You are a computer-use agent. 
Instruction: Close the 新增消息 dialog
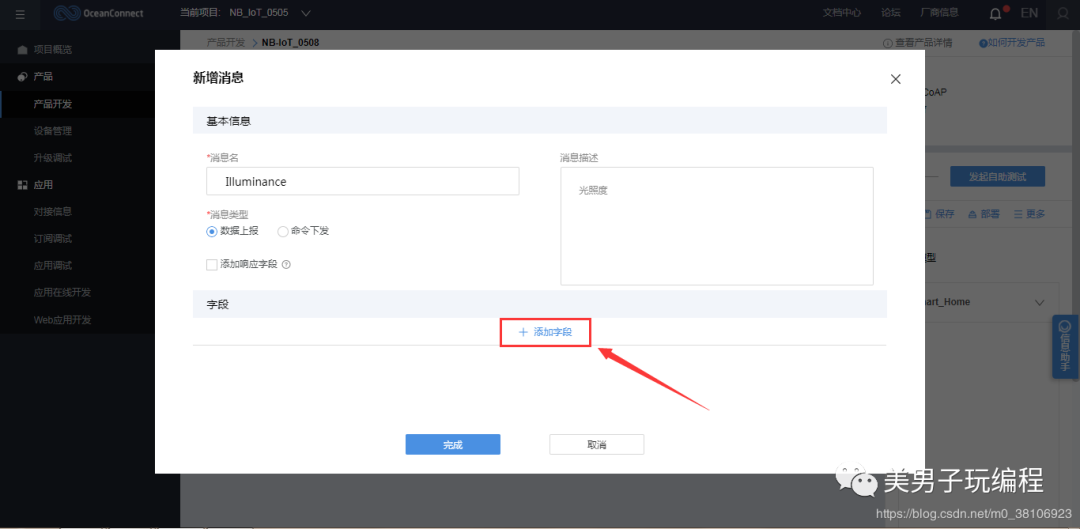pos(895,79)
